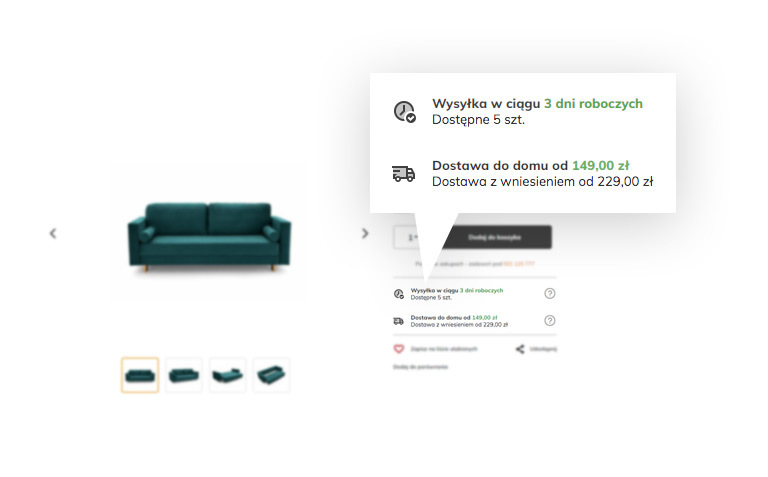Add sofa to cart with dark button
The width and height of the screenshot is (768, 477).
[494, 237]
